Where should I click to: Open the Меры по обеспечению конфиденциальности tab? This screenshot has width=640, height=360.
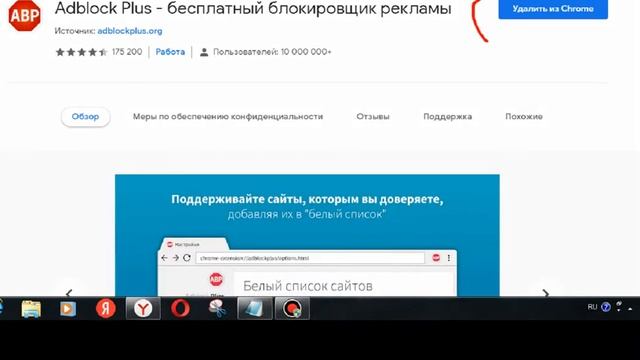click(x=228, y=117)
